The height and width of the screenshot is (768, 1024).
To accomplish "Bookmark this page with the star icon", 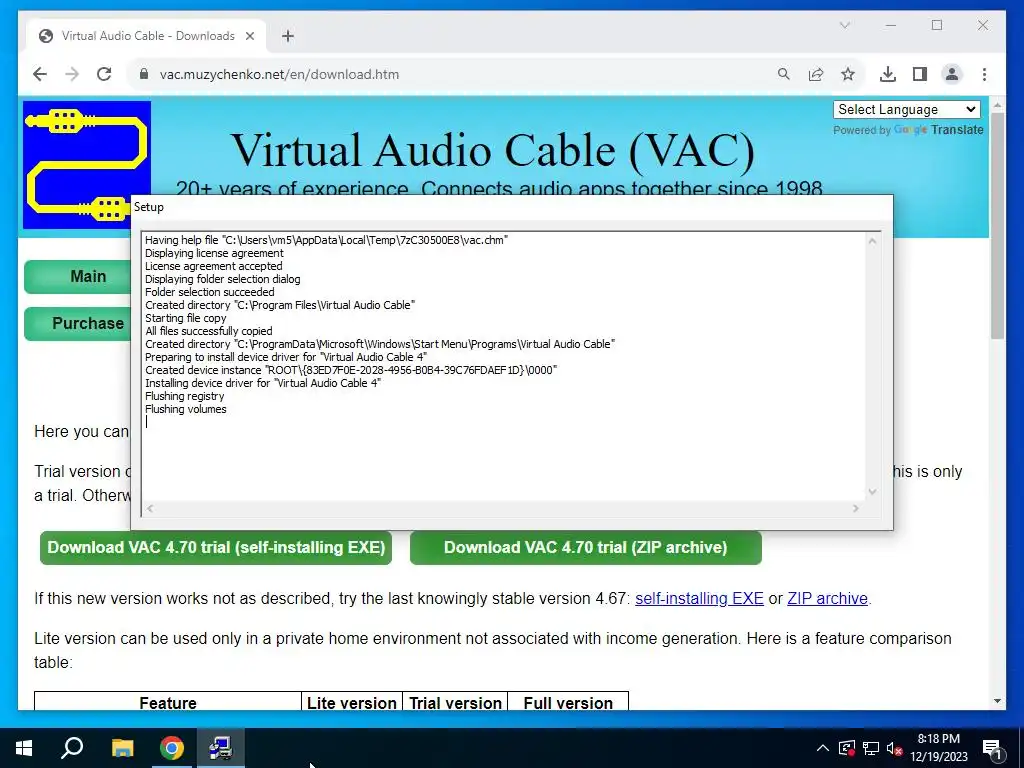I will point(848,74).
